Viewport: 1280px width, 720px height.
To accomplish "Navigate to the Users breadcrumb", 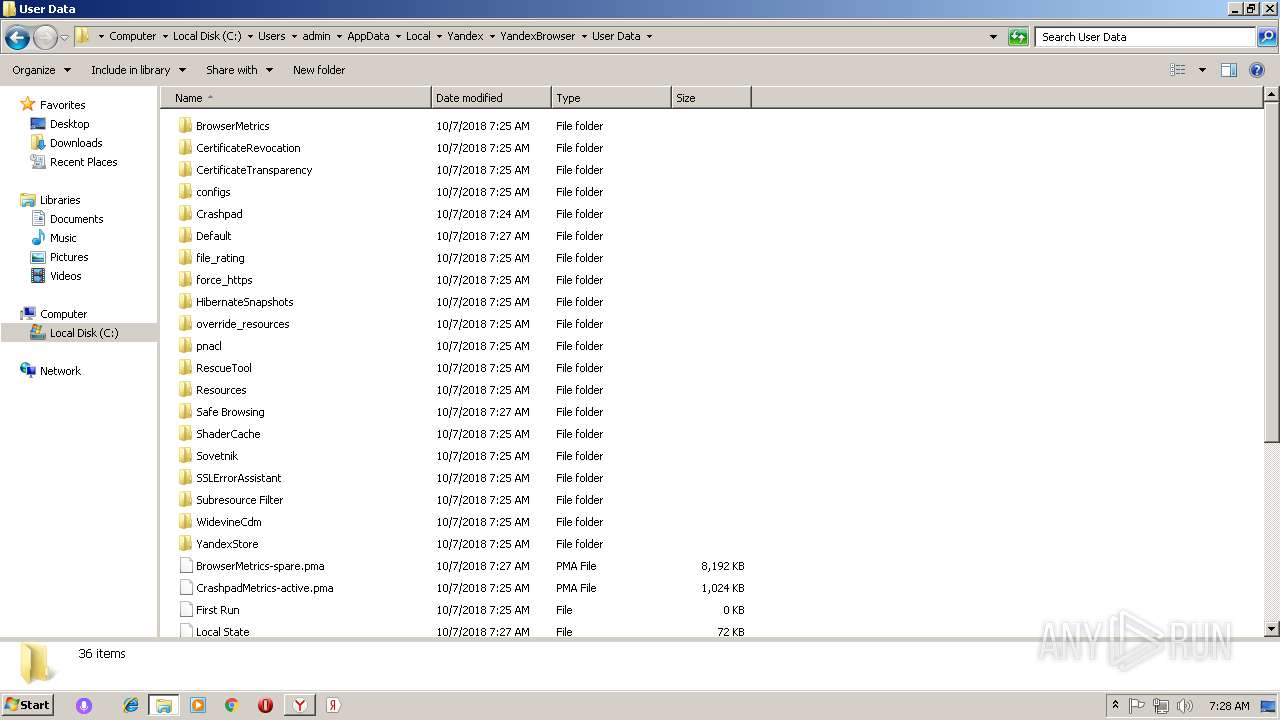I will pos(272,36).
